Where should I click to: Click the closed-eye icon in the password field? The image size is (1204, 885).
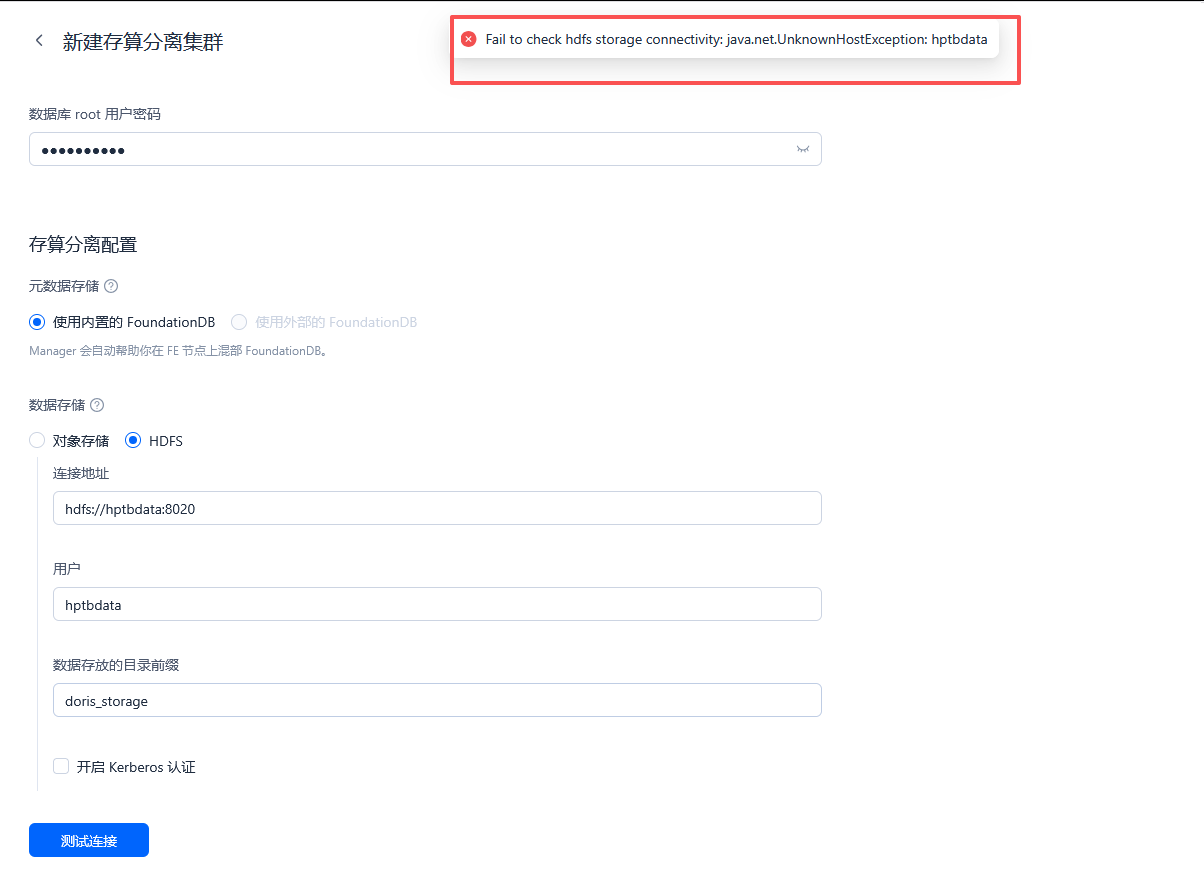point(802,148)
